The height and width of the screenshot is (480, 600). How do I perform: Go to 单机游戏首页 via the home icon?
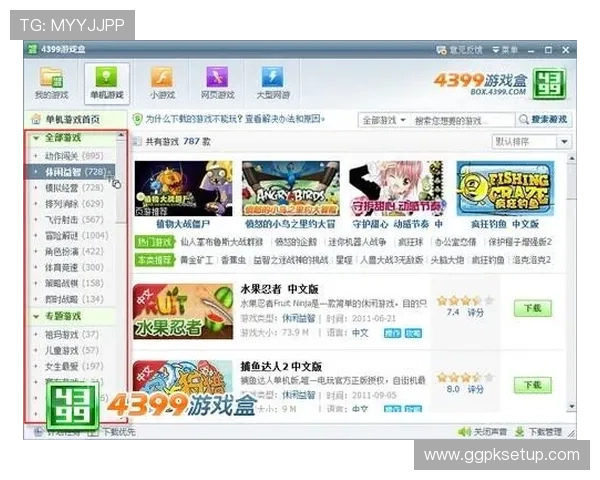pos(36,119)
